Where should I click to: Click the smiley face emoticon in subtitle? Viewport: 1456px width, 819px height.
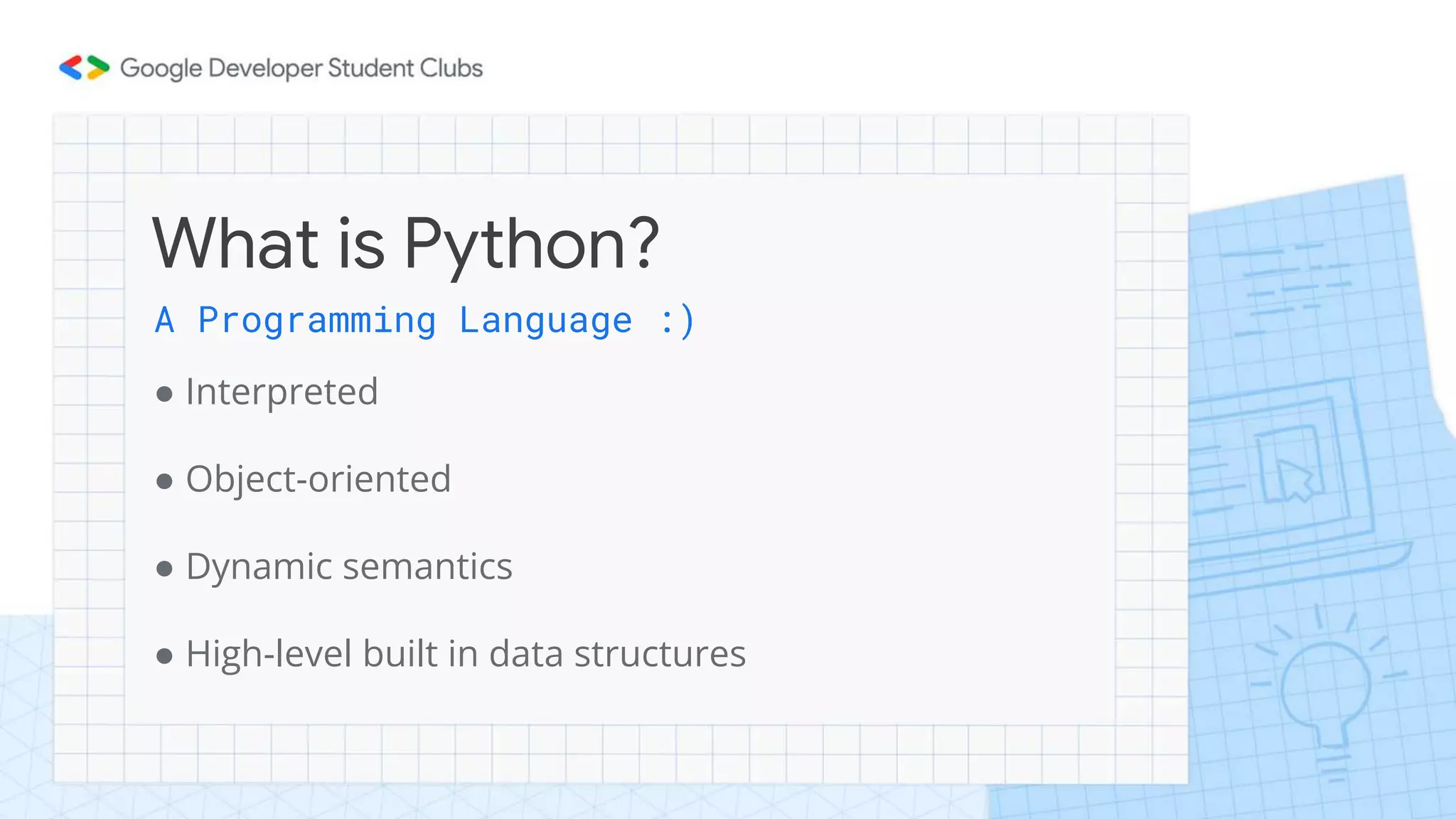(x=677, y=320)
